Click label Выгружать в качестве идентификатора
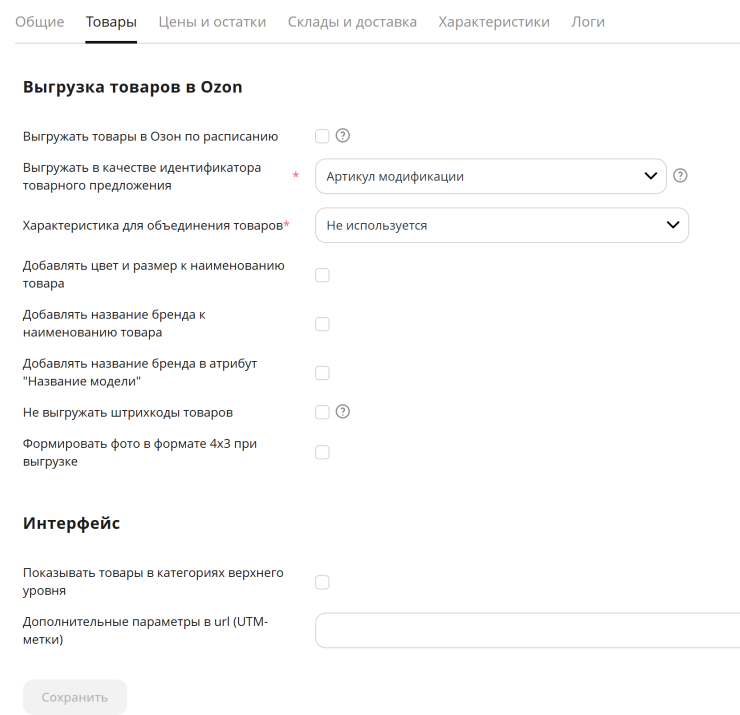740x715 pixels. [x=142, y=177]
